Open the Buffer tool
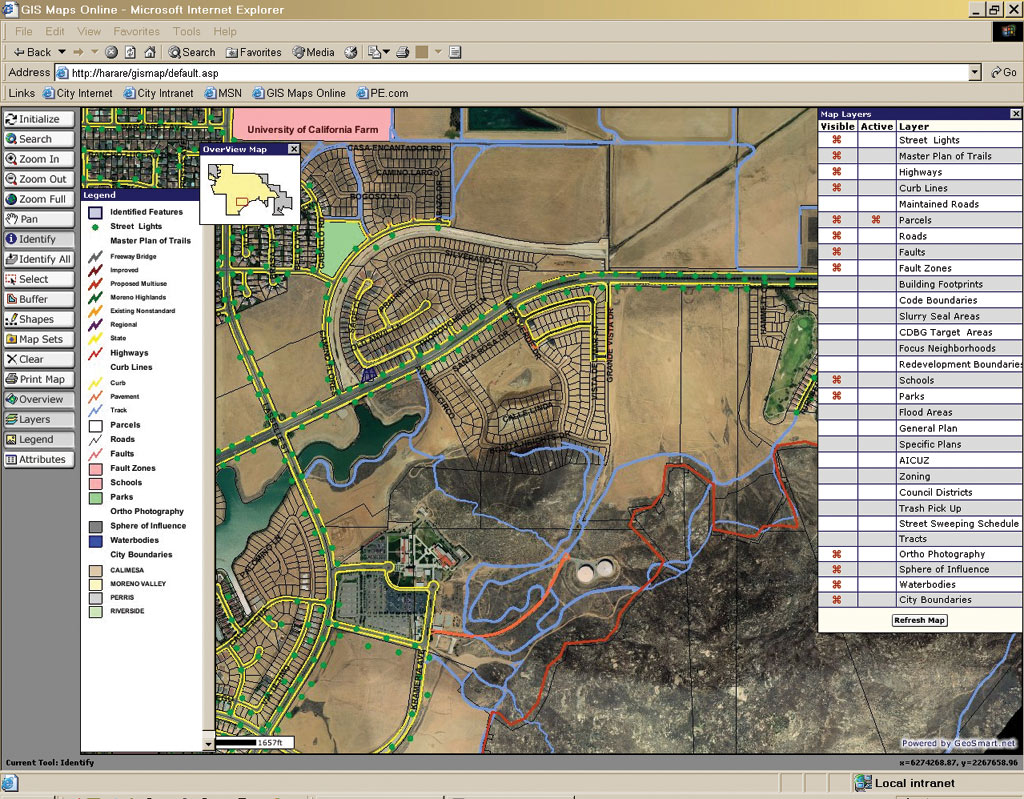The width and height of the screenshot is (1024, 799). 39,299
